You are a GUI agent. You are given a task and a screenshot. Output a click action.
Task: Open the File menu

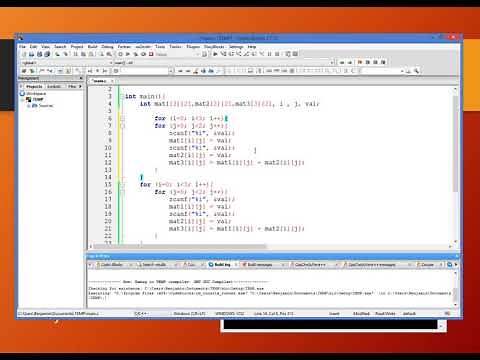[x=22, y=47]
